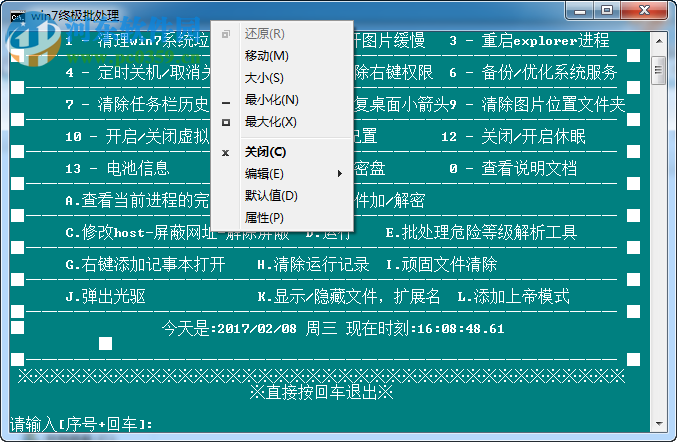This screenshot has height=442, width=677.
Task: Select 关闭(C) menu entry
Action: 282,152
